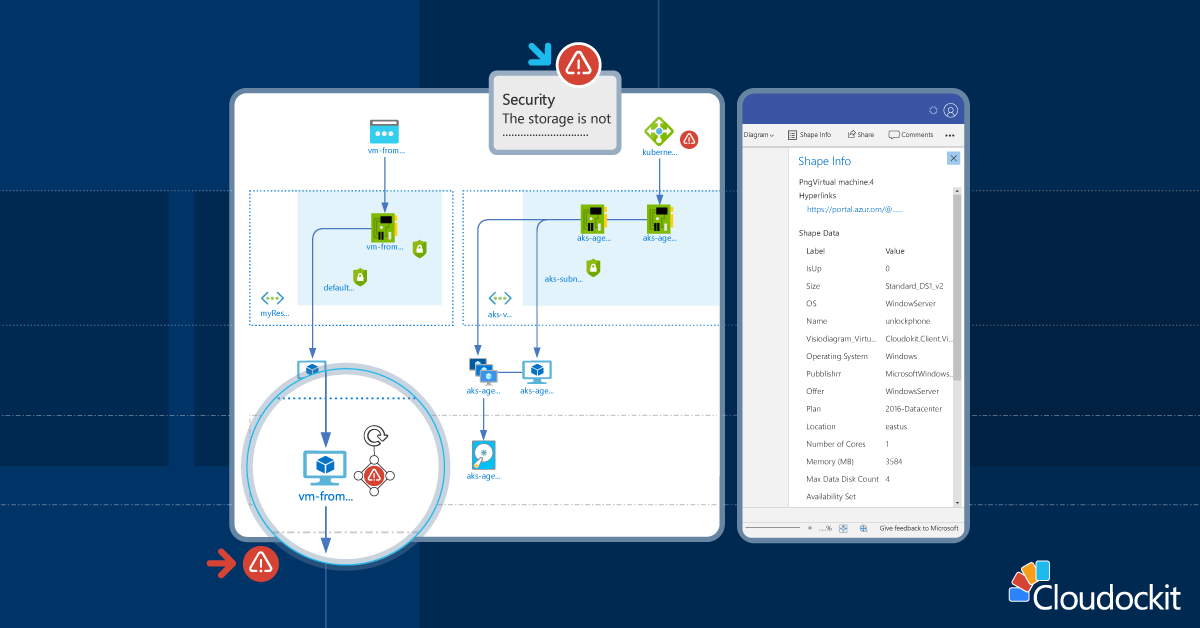Click the green lock beside the vm-from NIC
1200x628 pixels.
[420, 249]
